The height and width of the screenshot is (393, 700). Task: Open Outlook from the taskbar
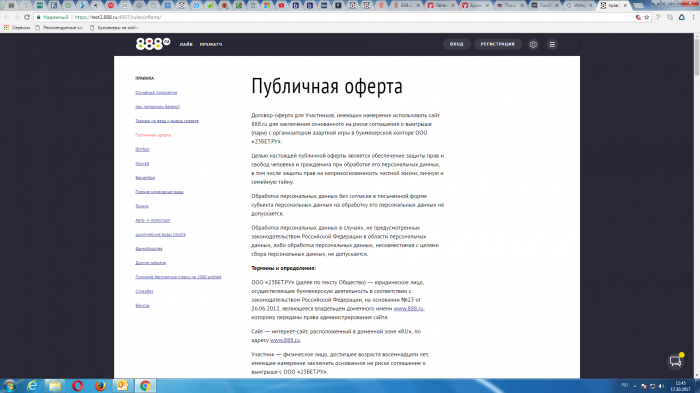pyautogui.click(x=122, y=385)
